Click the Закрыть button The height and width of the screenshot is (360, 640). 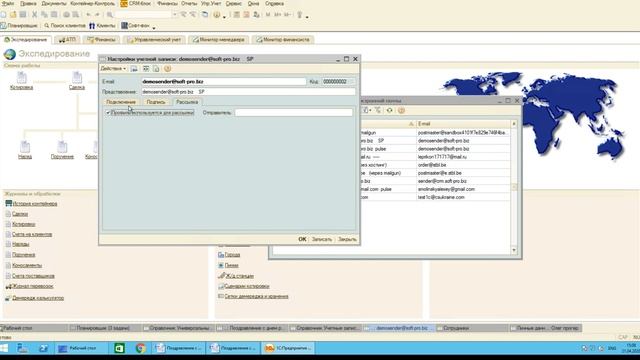347,239
